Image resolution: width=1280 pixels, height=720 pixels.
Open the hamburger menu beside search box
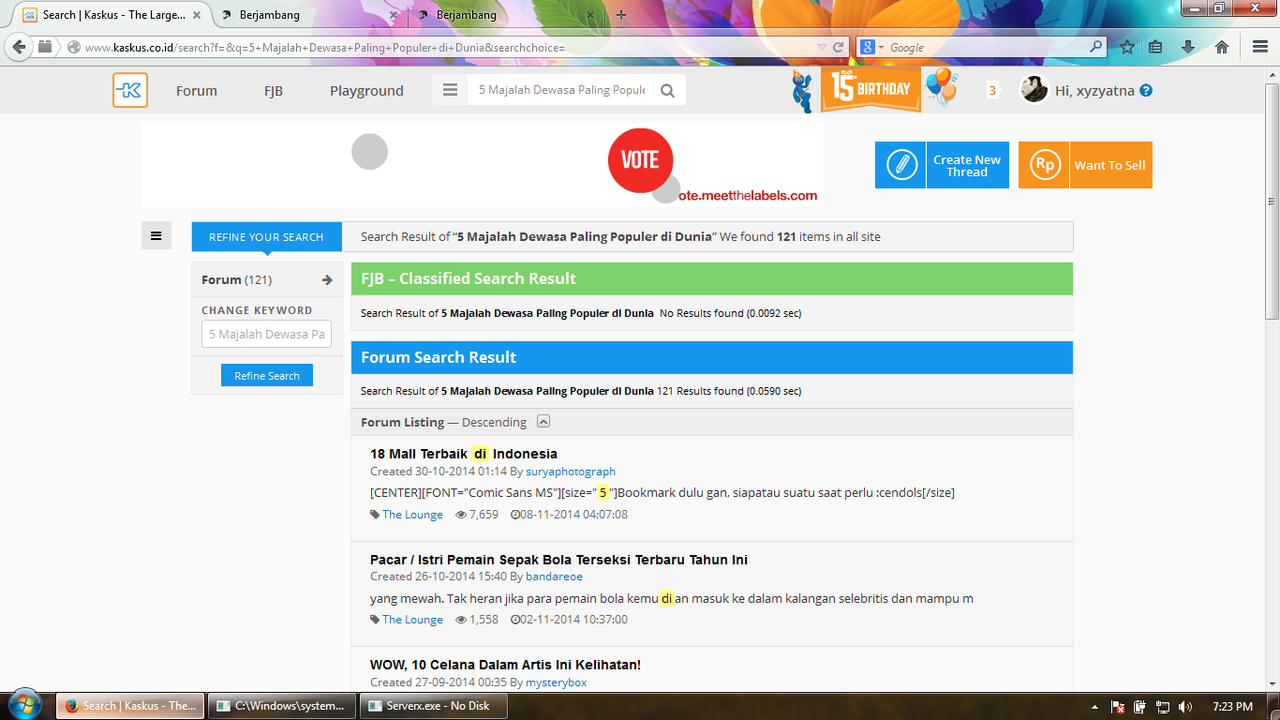[x=450, y=90]
